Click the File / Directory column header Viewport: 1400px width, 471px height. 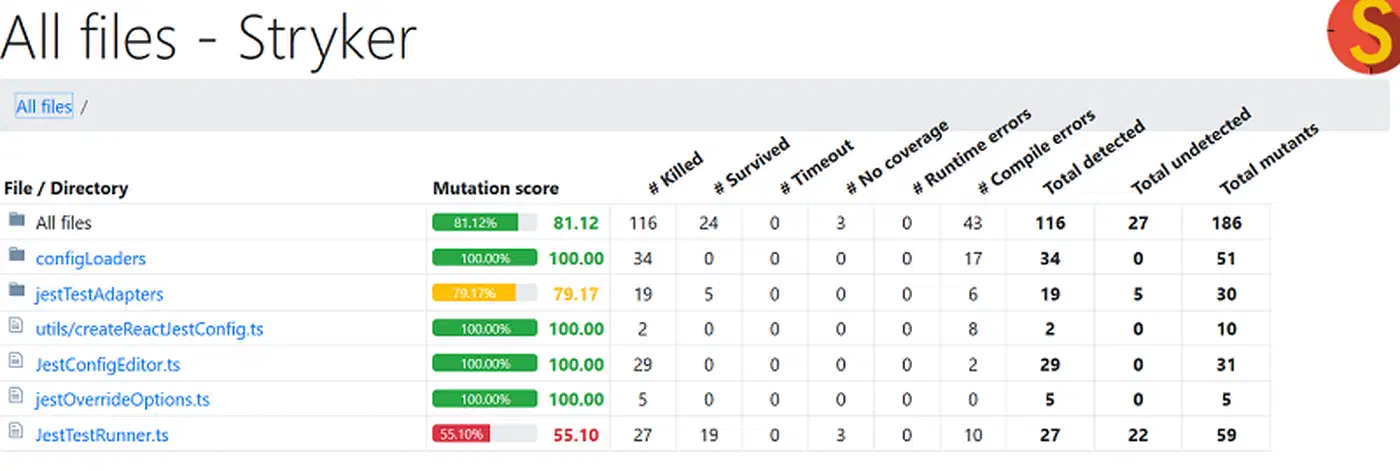coord(66,188)
